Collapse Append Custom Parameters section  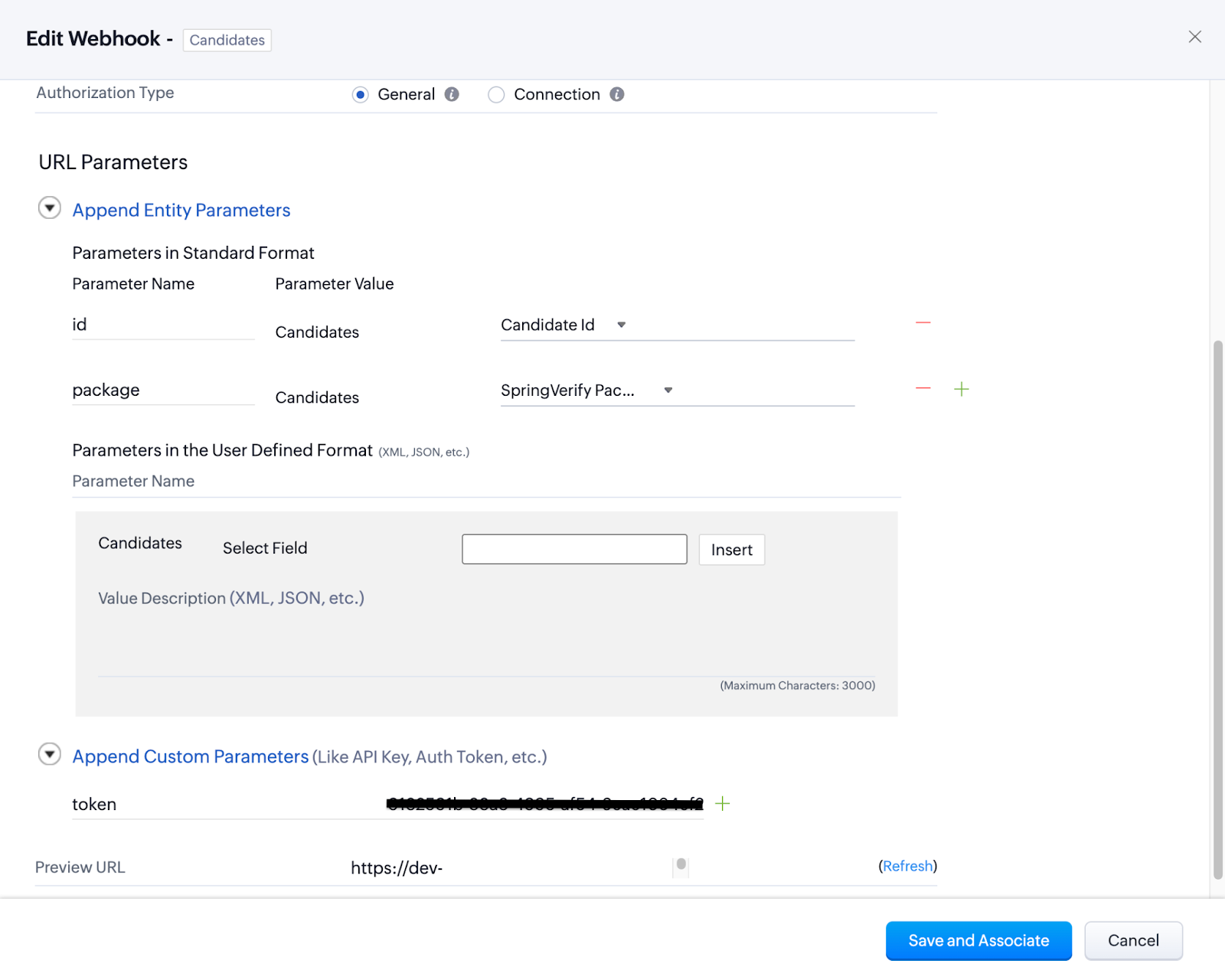pyautogui.click(x=50, y=754)
